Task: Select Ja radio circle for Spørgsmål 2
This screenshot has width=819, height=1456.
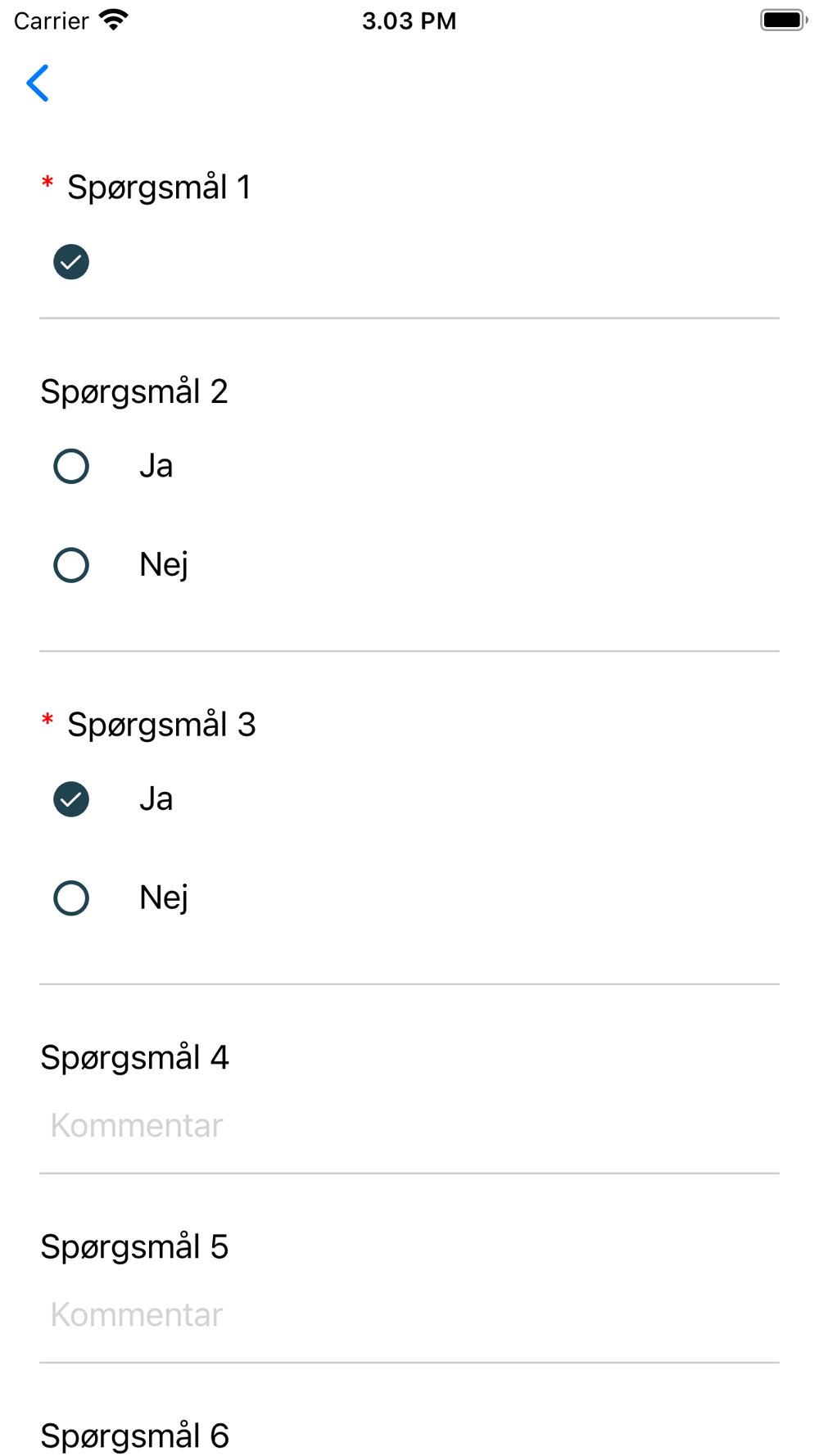Action: [71, 467]
